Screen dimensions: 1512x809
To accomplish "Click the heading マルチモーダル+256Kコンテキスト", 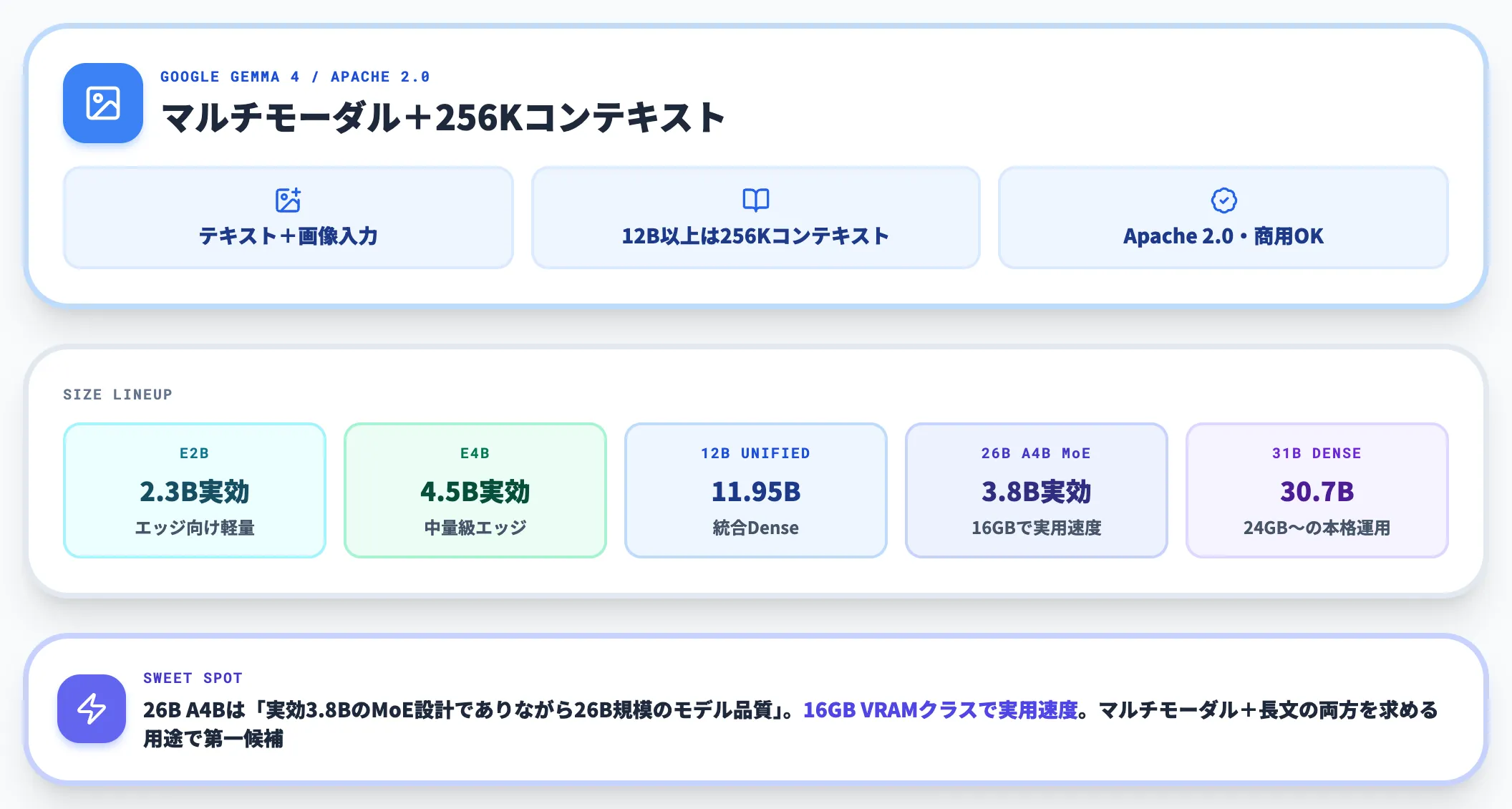I will tap(444, 117).
